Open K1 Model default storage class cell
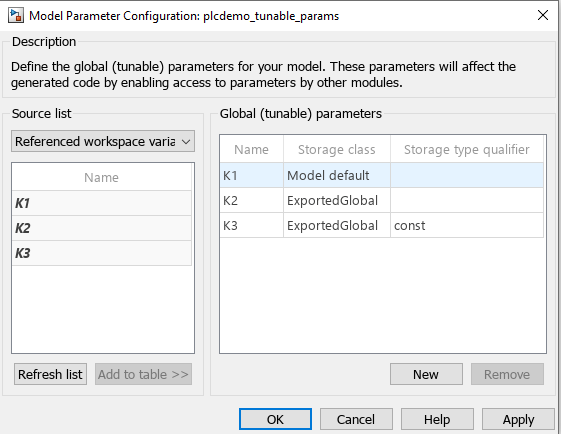The image size is (561, 434). coord(337,175)
